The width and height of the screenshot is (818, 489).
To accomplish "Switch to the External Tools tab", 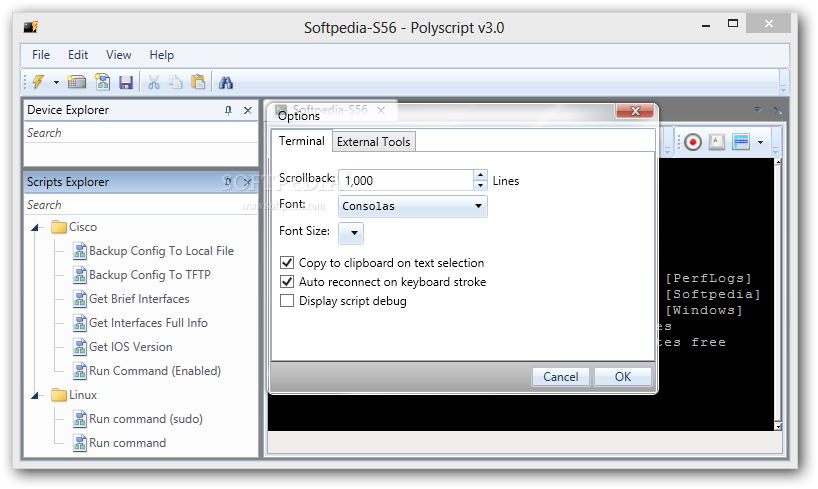I will pos(374,141).
